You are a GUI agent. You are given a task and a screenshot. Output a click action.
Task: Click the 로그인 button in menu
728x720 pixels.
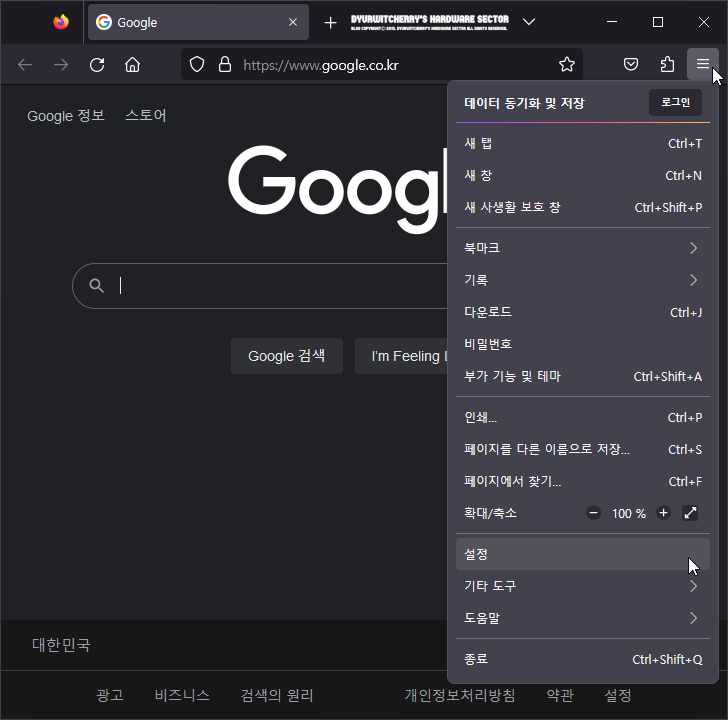pos(675,102)
